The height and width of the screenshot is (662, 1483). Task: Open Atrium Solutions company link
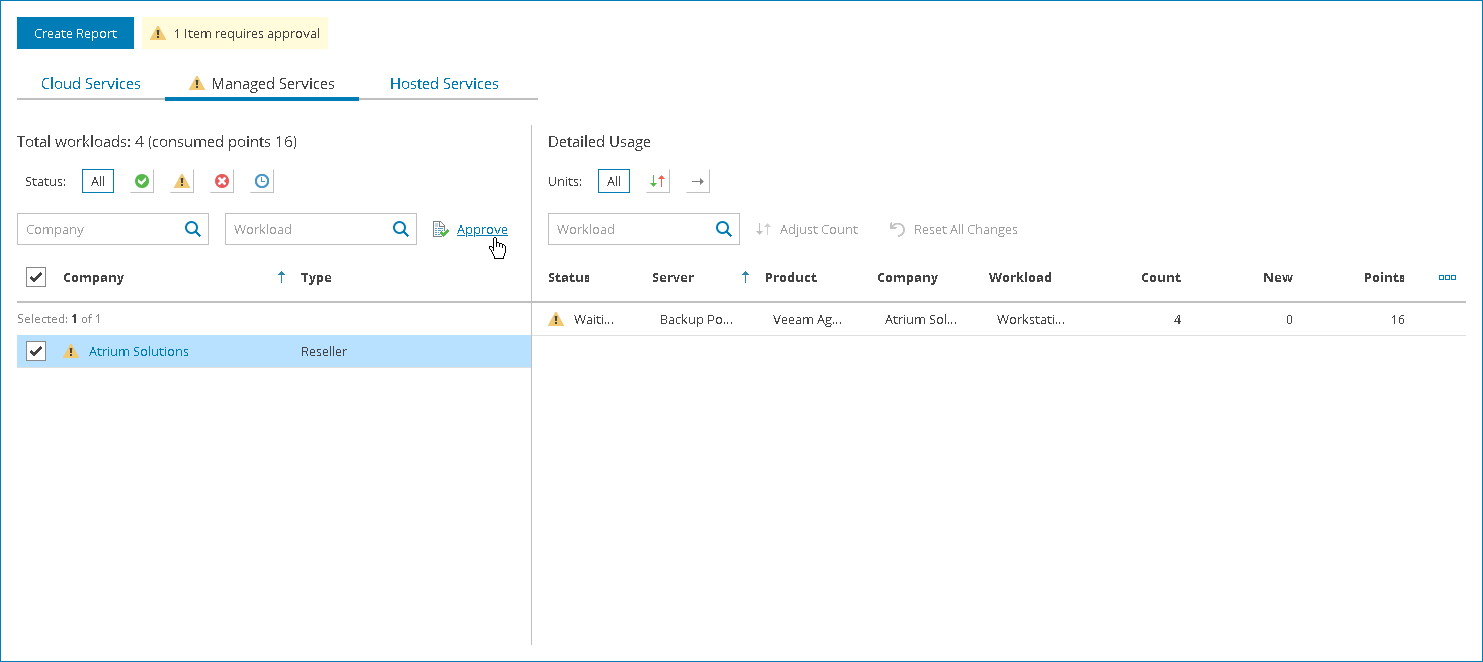pyautogui.click(x=139, y=352)
